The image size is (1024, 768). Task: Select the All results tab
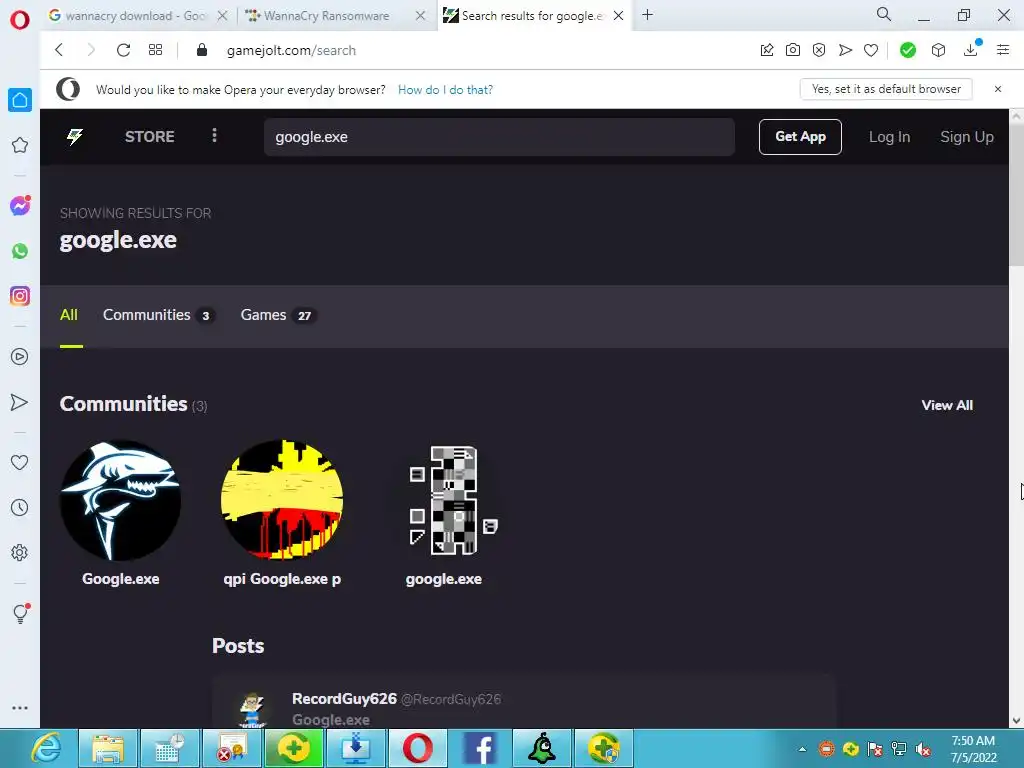tap(69, 315)
